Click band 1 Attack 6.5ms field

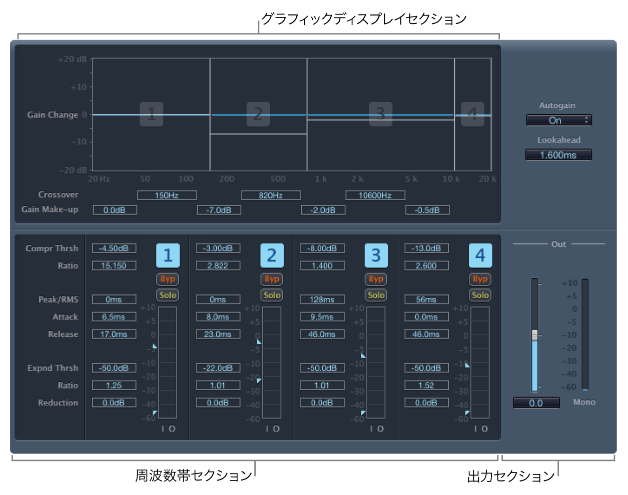pos(114,317)
